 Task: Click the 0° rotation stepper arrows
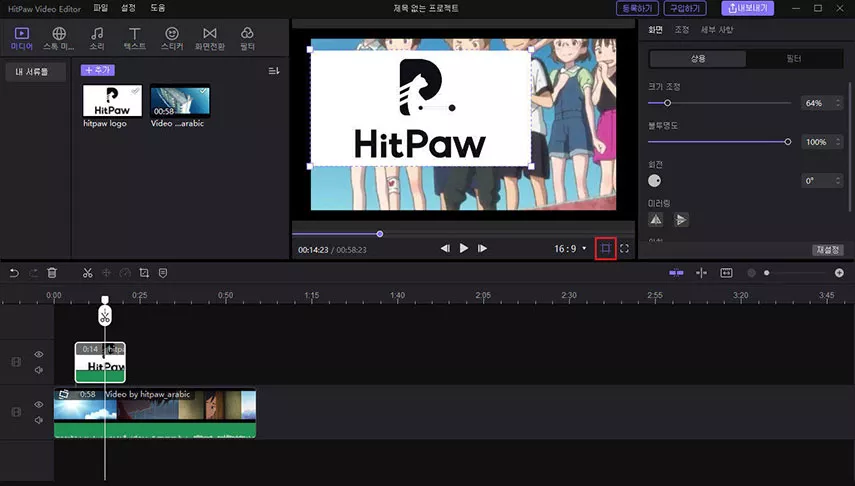tap(838, 181)
